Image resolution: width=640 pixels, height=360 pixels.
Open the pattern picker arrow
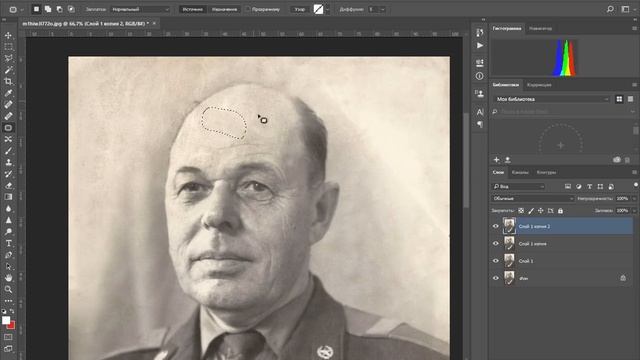pos(327,9)
